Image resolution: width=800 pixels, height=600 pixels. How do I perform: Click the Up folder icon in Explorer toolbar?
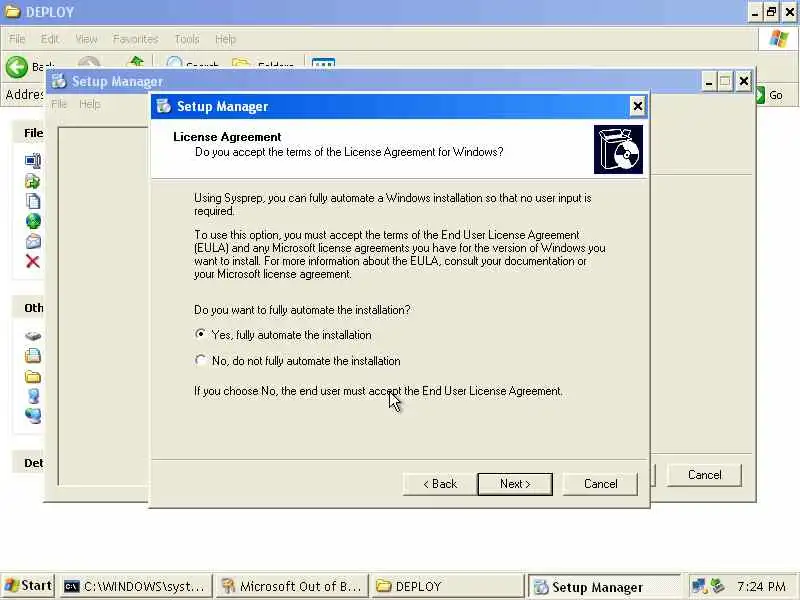[x=136, y=62]
